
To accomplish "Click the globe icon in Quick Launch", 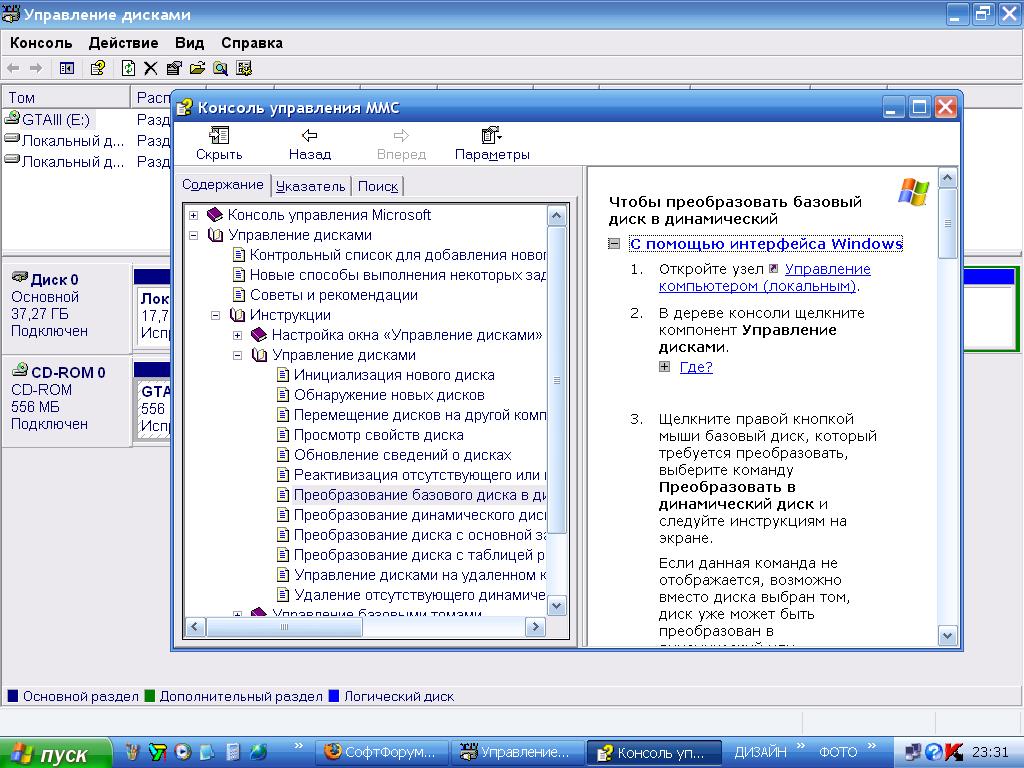I will (x=259, y=752).
